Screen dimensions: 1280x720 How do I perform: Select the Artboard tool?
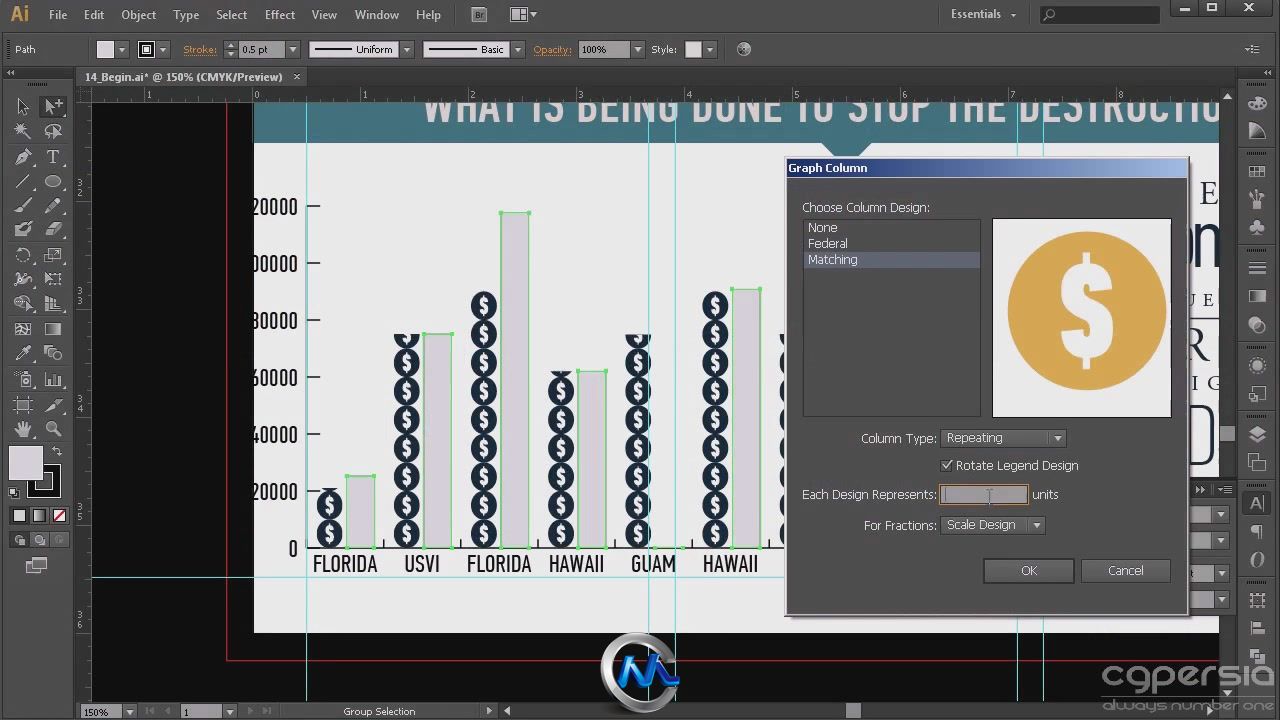click(x=23, y=404)
